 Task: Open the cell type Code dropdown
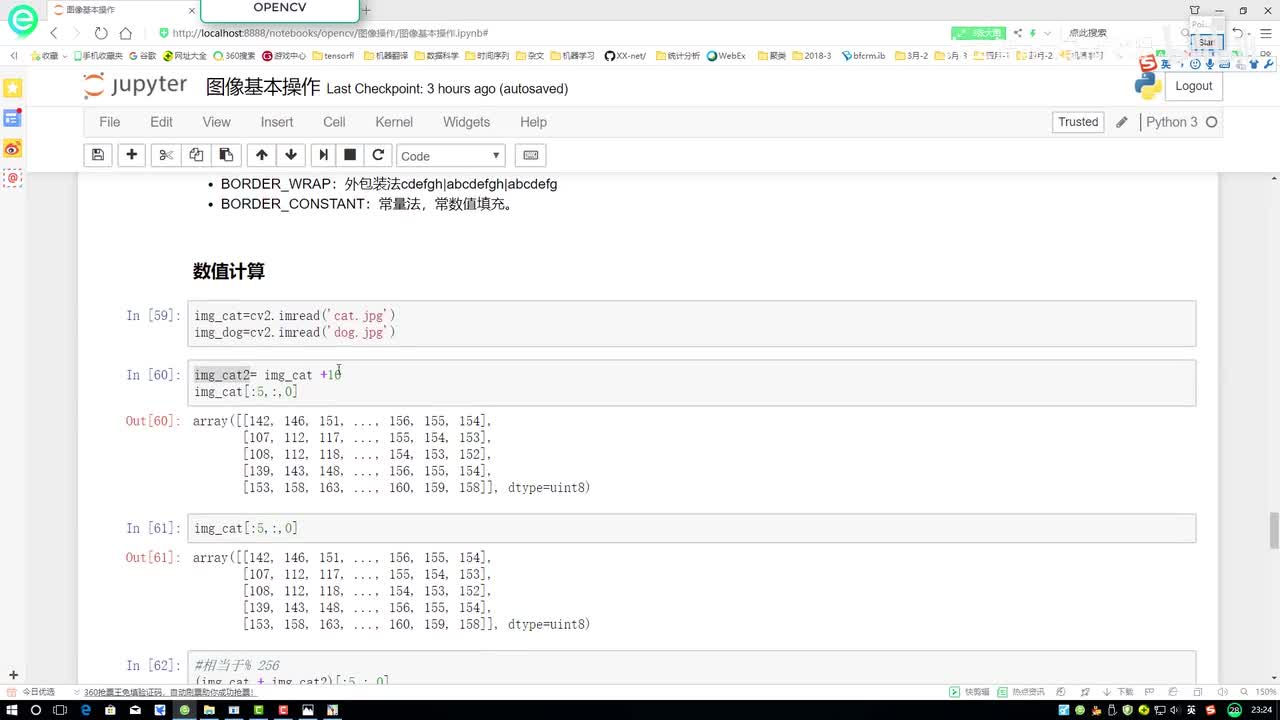[x=451, y=155]
